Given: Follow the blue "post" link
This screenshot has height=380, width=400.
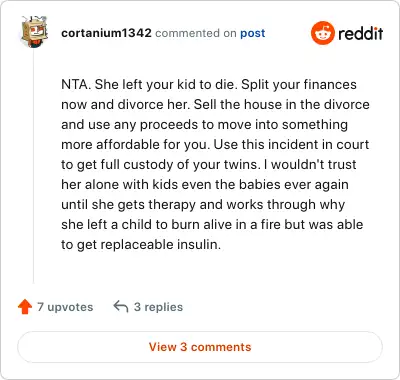Looking at the screenshot, I should point(253,33).
